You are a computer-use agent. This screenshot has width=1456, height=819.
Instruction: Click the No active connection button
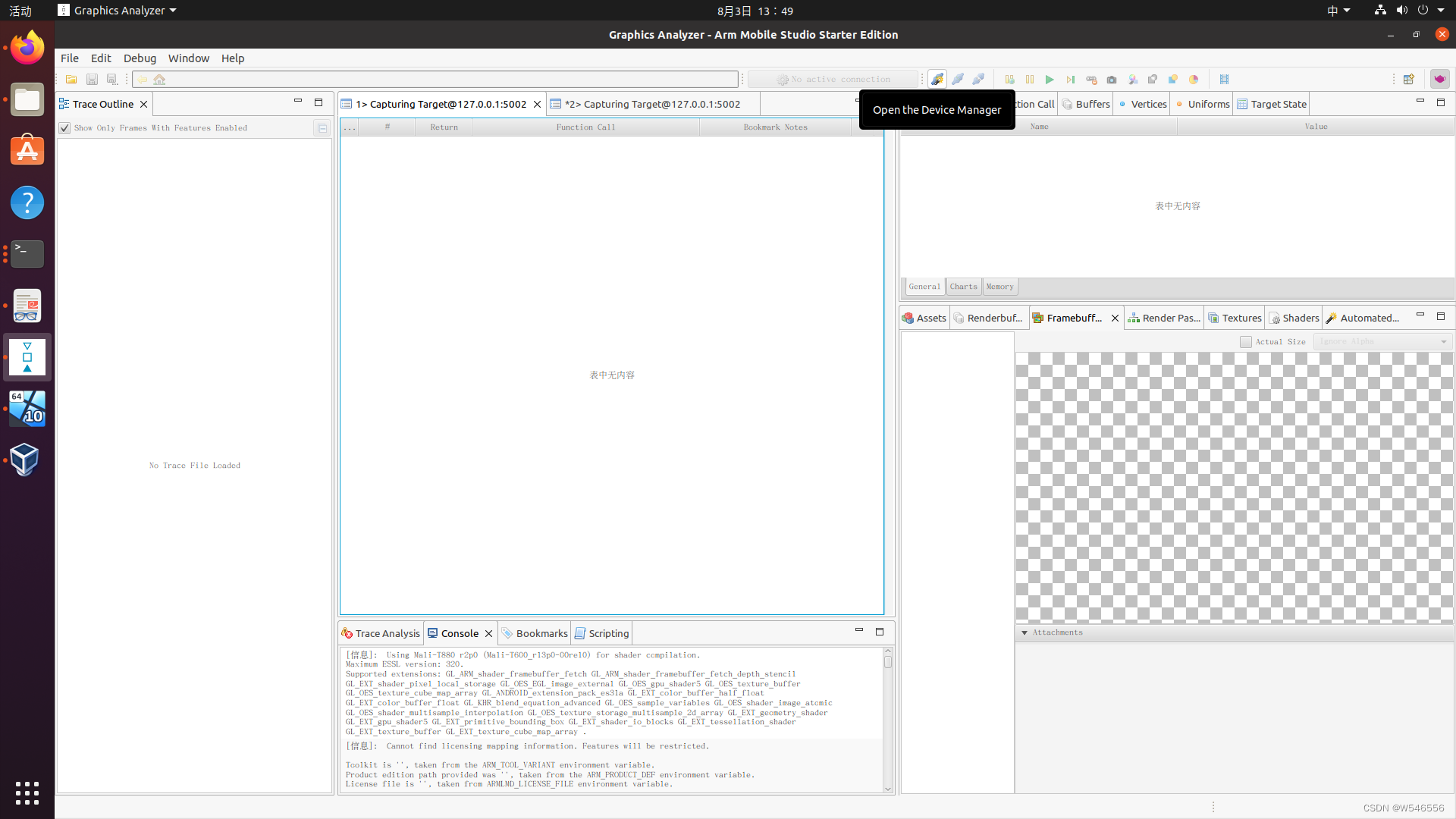click(x=833, y=79)
